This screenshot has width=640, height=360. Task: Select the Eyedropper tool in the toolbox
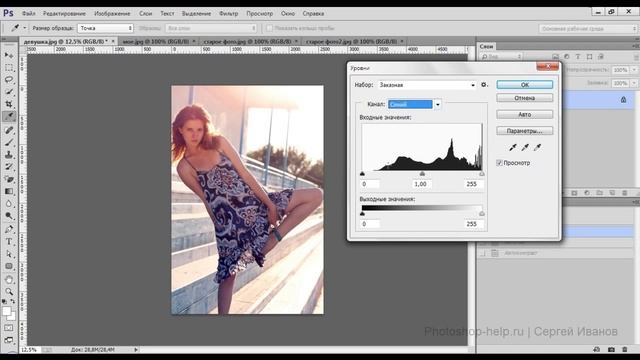pyautogui.click(x=9, y=117)
